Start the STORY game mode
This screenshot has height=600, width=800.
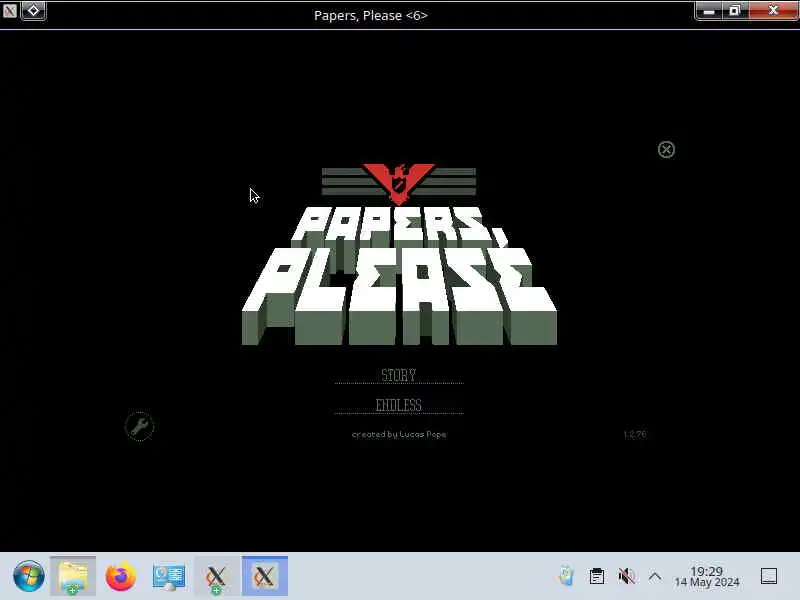(398, 376)
